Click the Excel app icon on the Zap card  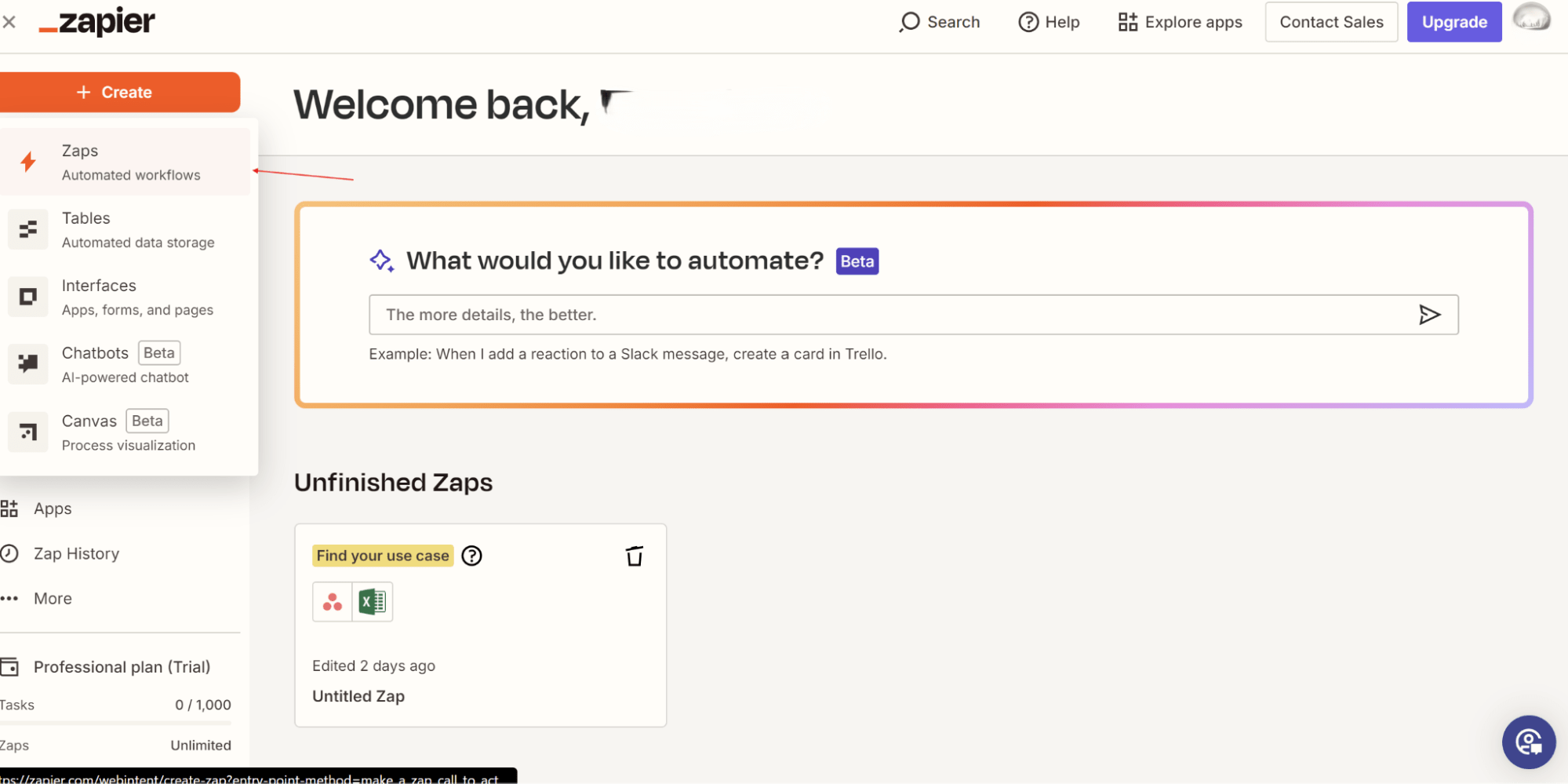coord(373,601)
